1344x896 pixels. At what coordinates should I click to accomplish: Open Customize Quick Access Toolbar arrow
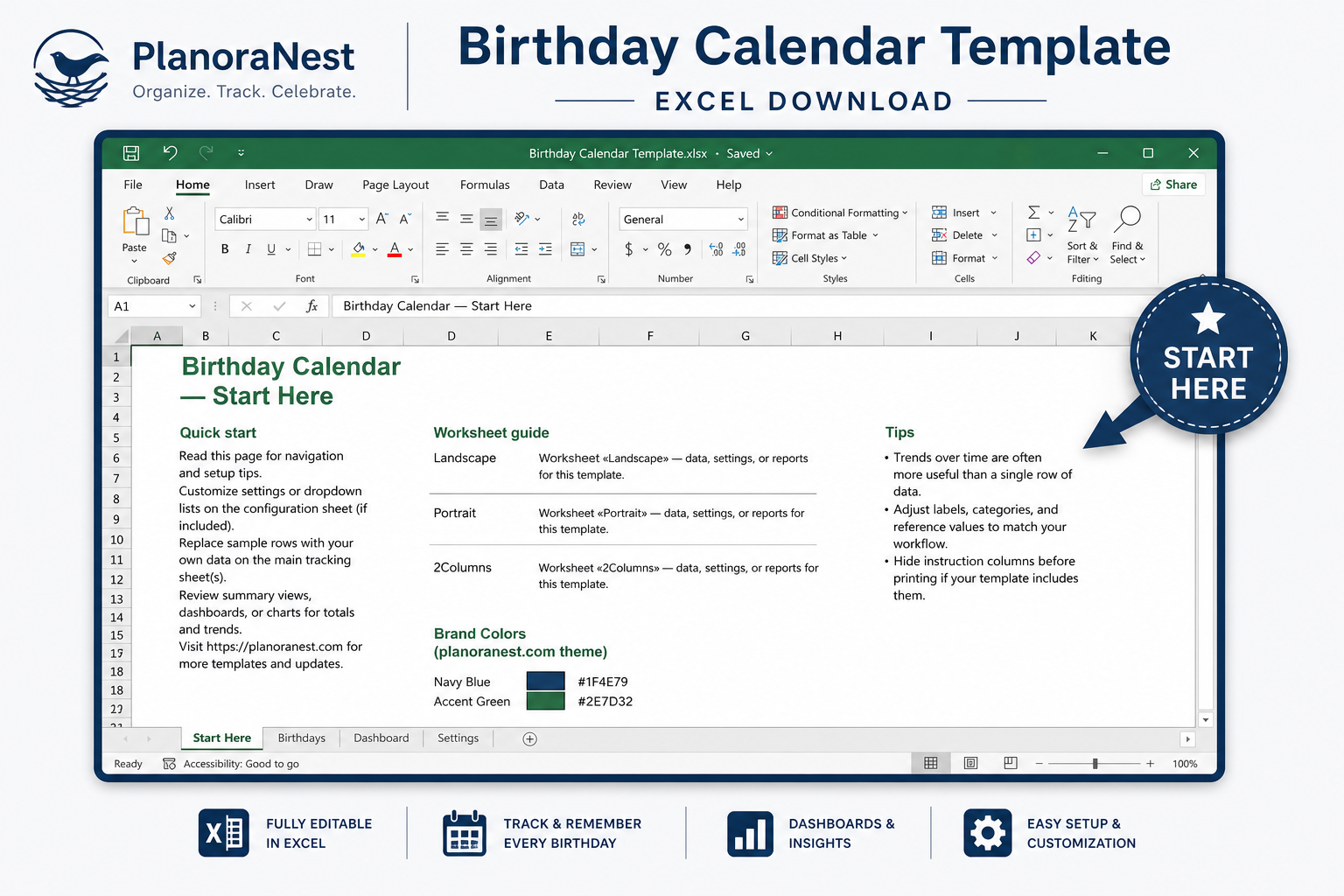(x=241, y=153)
